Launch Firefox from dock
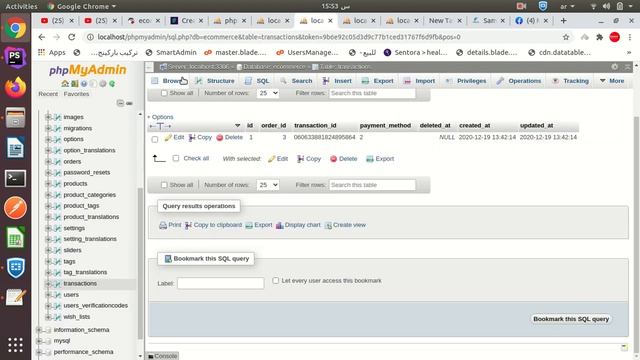The height and width of the screenshot is (360, 640). pyautogui.click(x=16, y=87)
